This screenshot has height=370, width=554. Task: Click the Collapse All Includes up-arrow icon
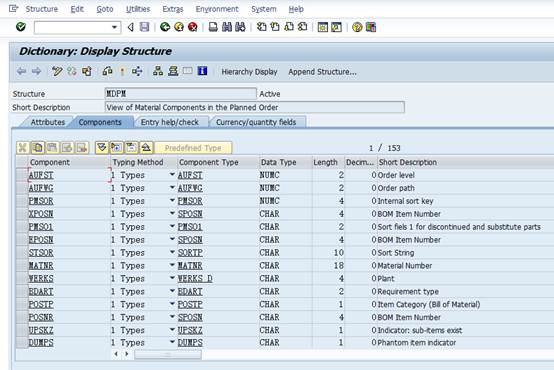tap(146, 148)
